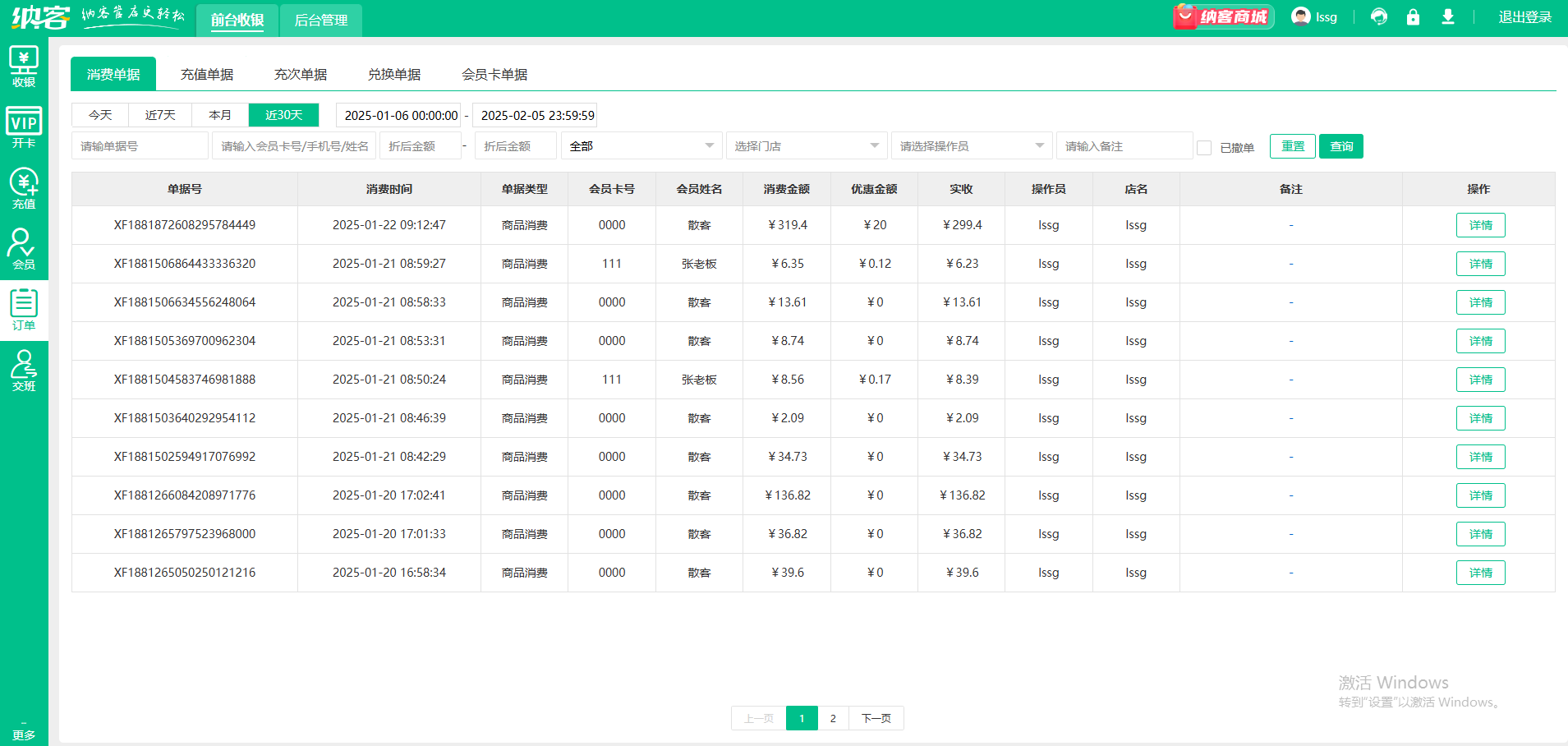This screenshot has height=746, width=1568.
Task: Open the 交班 shift handover sidebar icon
Action: [x=24, y=371]
